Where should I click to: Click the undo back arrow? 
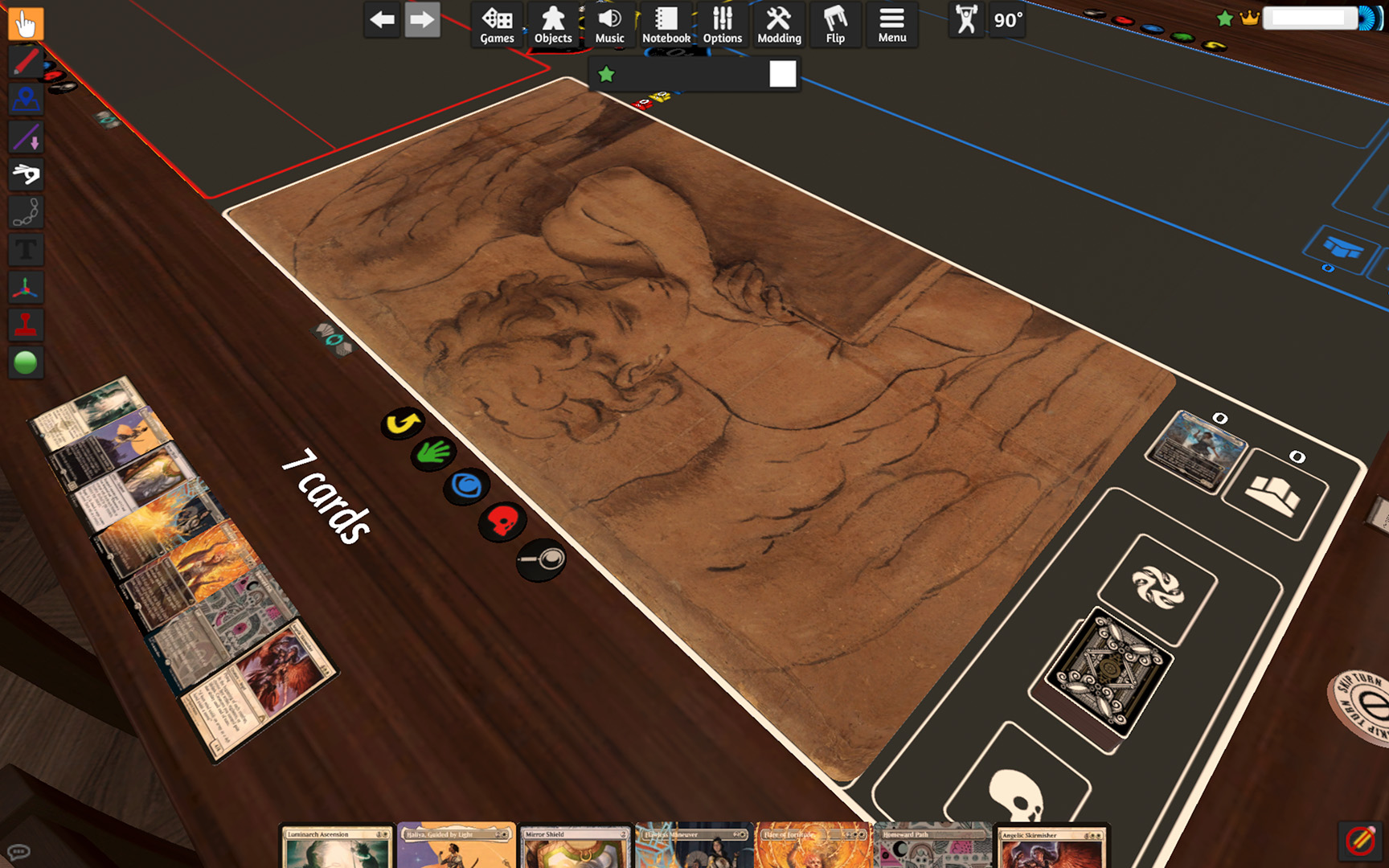383,20
